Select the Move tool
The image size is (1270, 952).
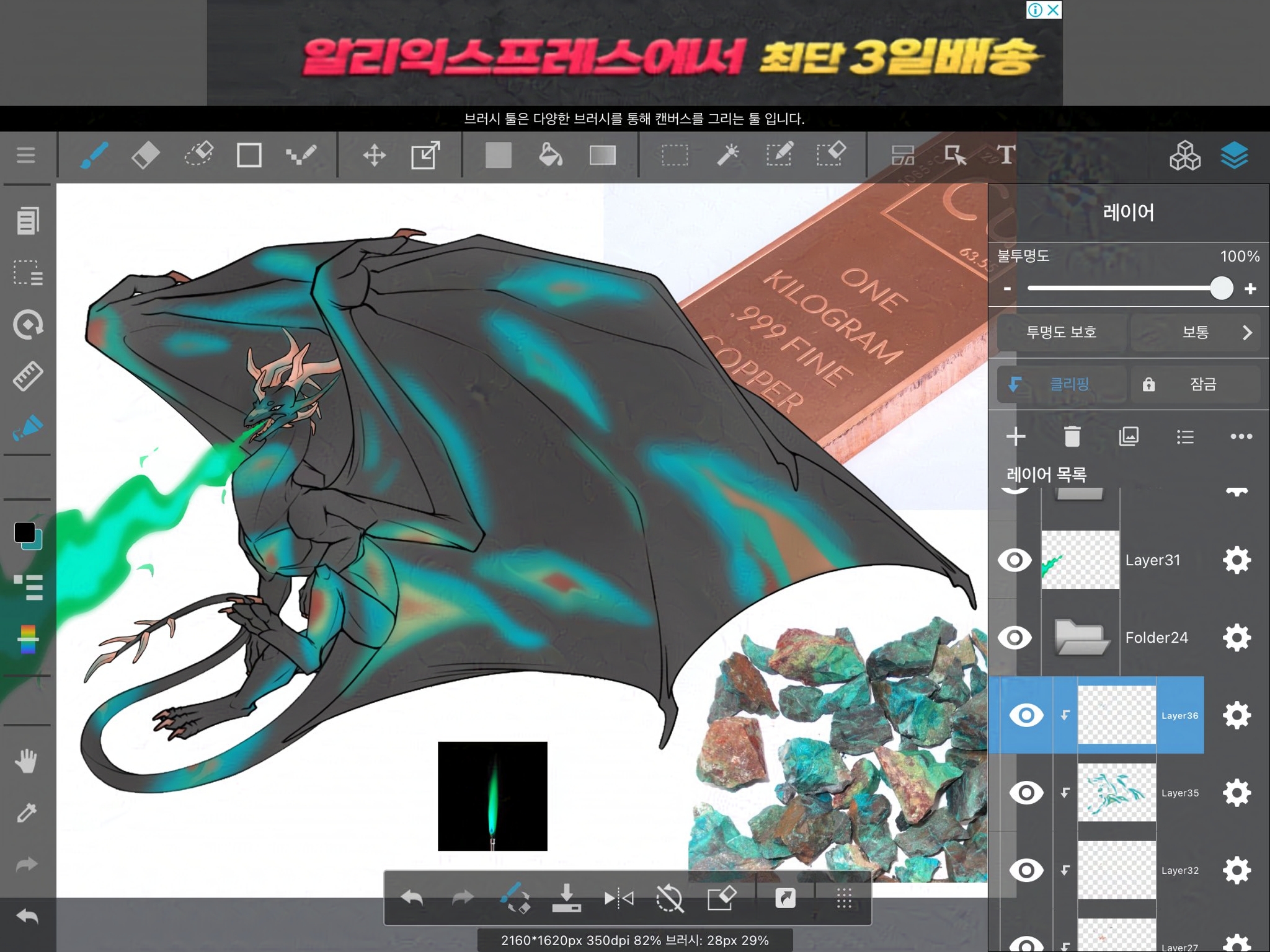point(374,155)
